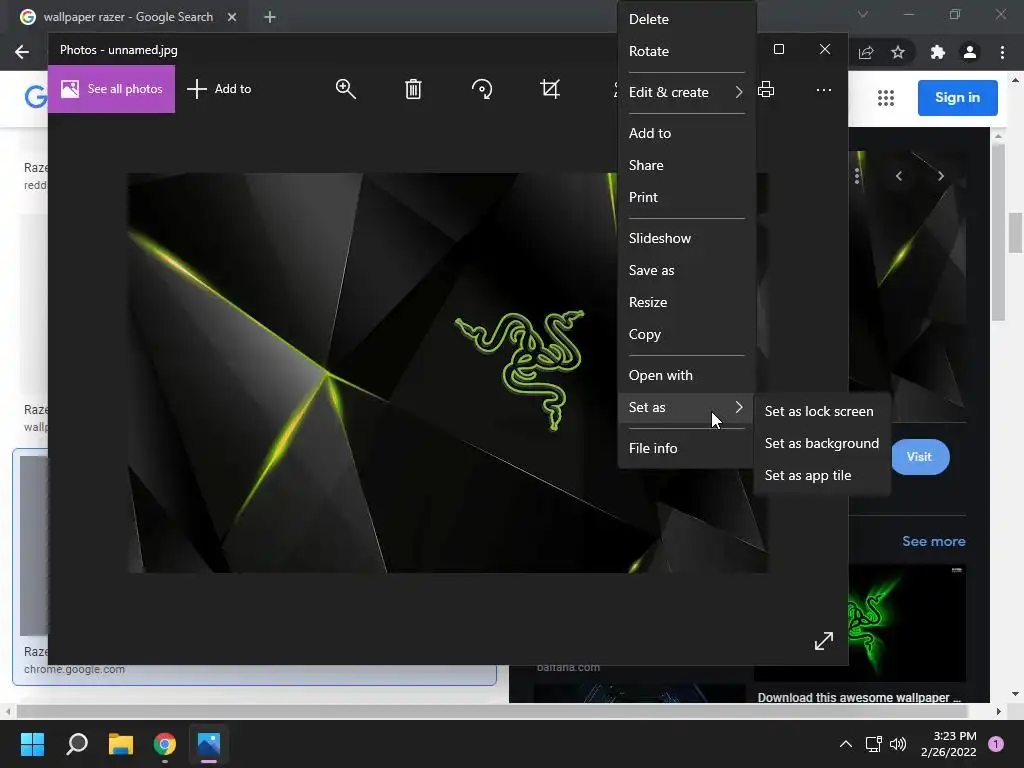
Task: Open notification badge in taskbar corner
Action: click(996, 744)
